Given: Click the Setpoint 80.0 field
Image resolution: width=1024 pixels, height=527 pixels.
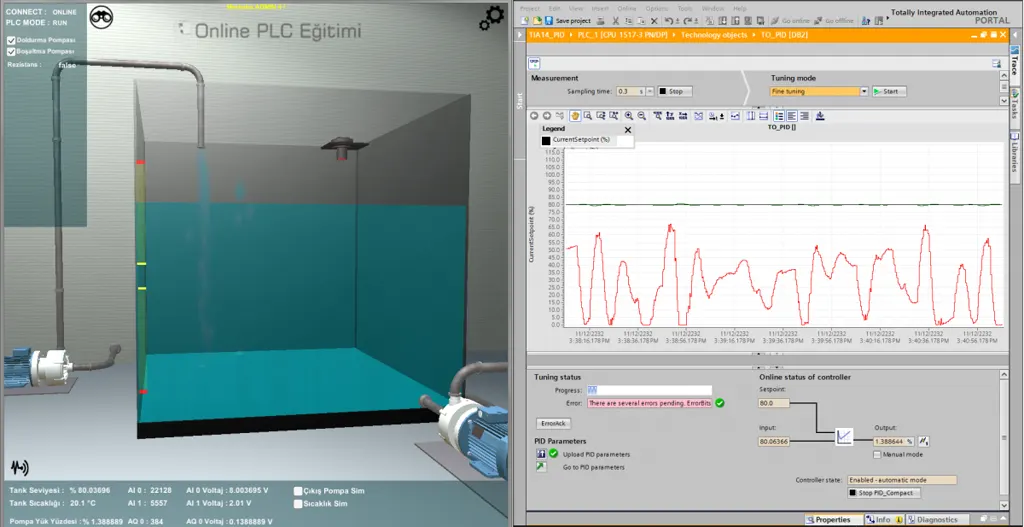Looking at the screenshot, I should click(774, 403).
